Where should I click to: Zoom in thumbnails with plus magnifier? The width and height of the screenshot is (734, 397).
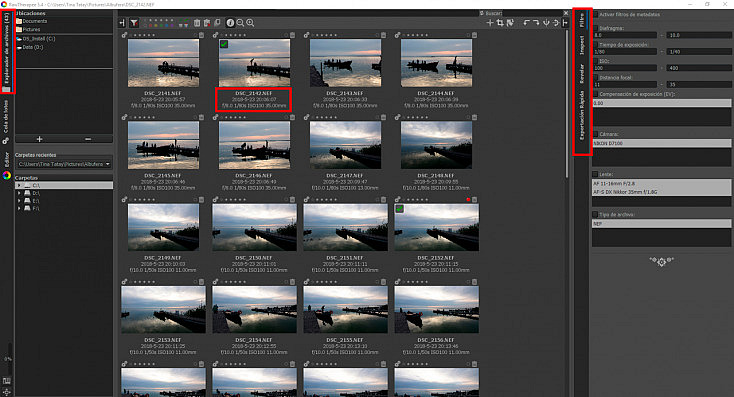tap(250, 22)
